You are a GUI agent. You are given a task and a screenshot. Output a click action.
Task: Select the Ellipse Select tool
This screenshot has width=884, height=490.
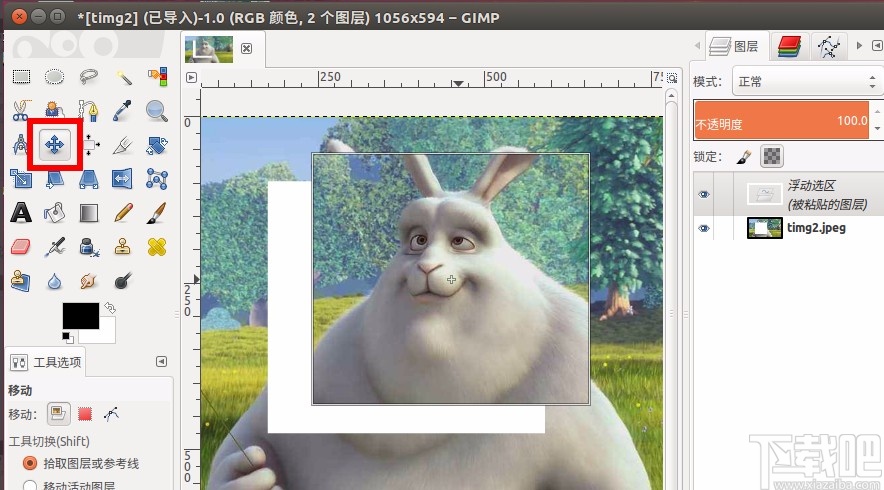(54, 77)
